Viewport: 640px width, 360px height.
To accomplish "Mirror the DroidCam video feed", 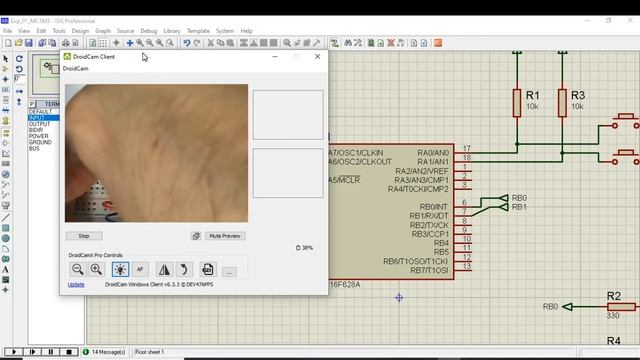I will tap(164, 269).
